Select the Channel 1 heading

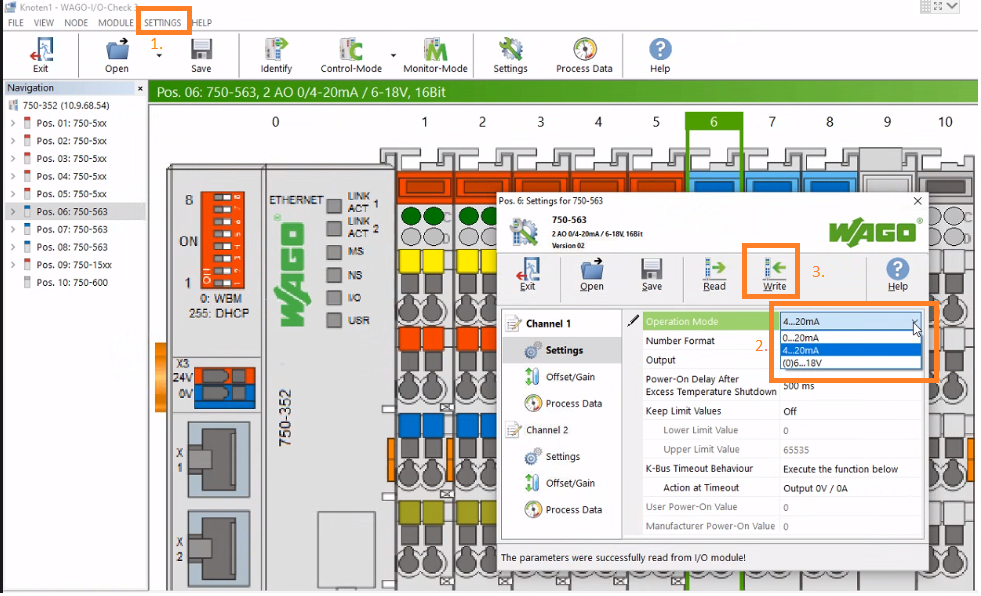[548, 323]
